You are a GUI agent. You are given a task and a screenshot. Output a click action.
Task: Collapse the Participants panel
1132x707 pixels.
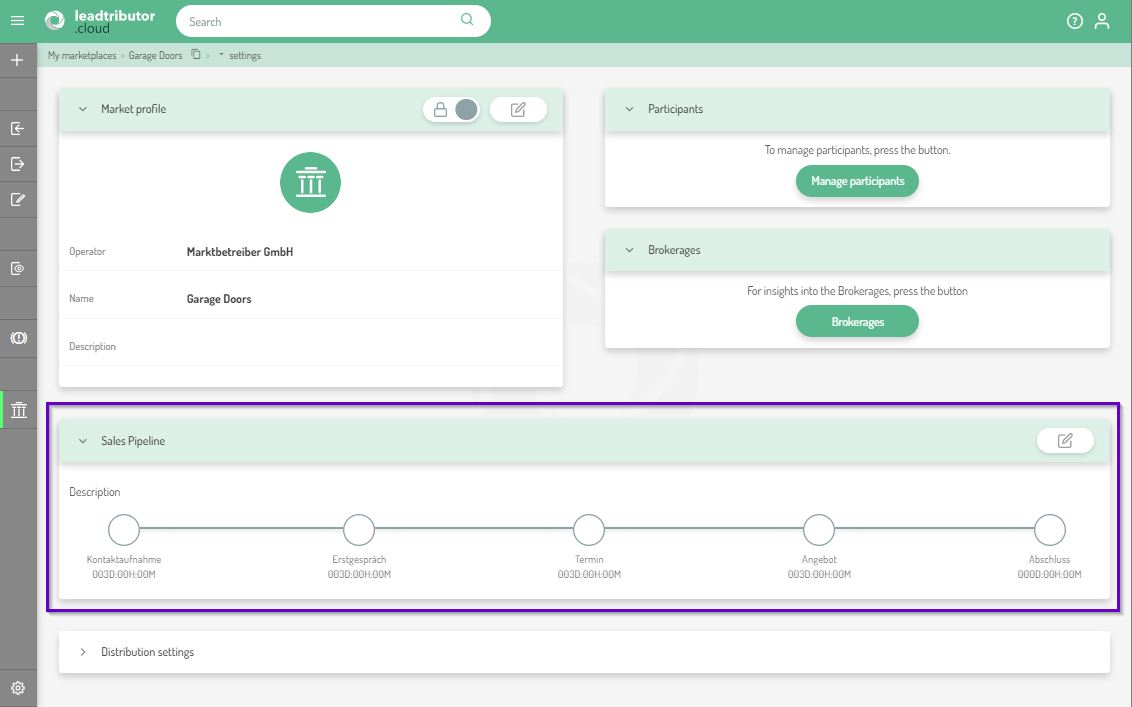(629, 109)
